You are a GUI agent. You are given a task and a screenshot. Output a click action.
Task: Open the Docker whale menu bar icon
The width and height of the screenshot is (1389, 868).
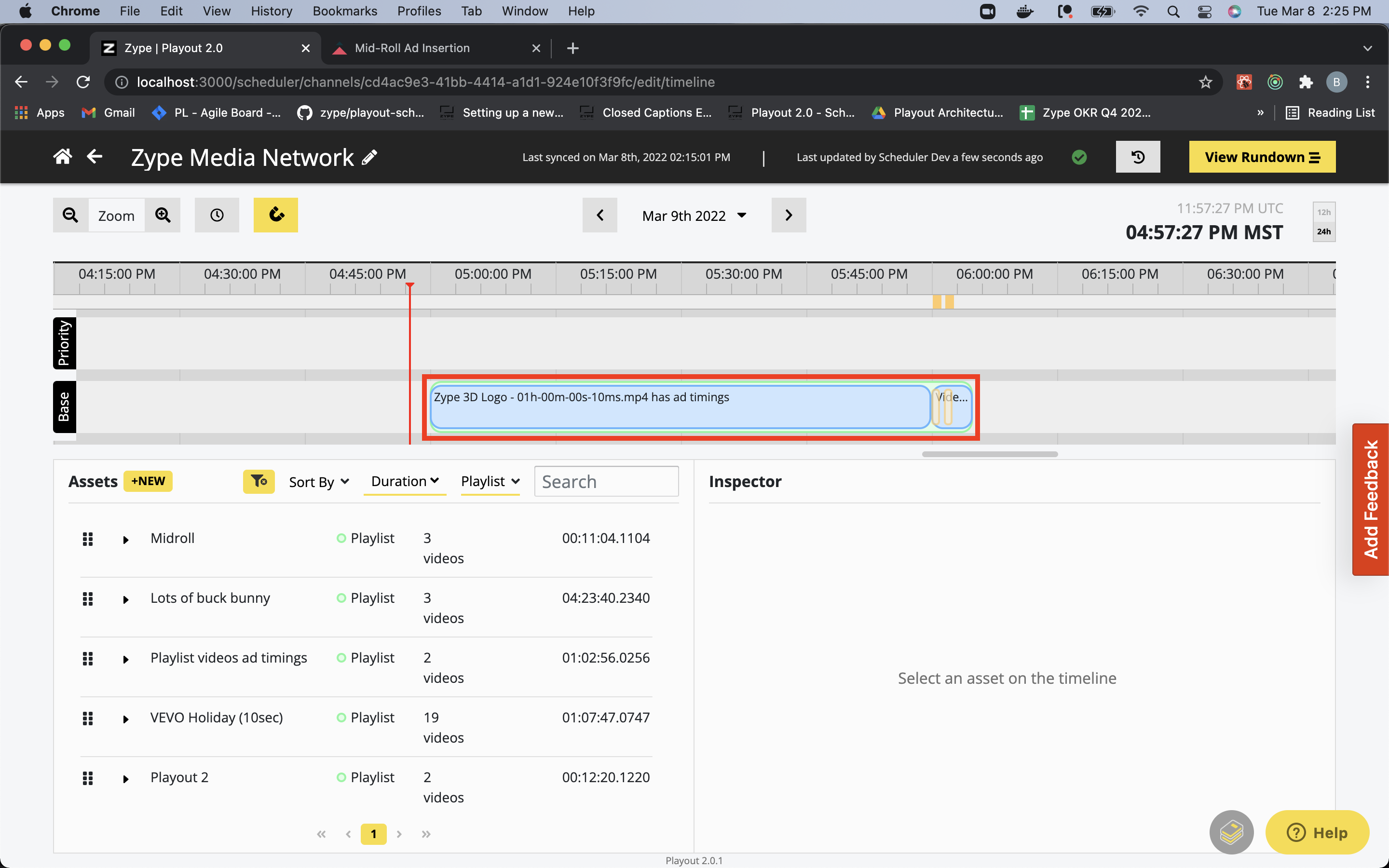click(1025, 12)
